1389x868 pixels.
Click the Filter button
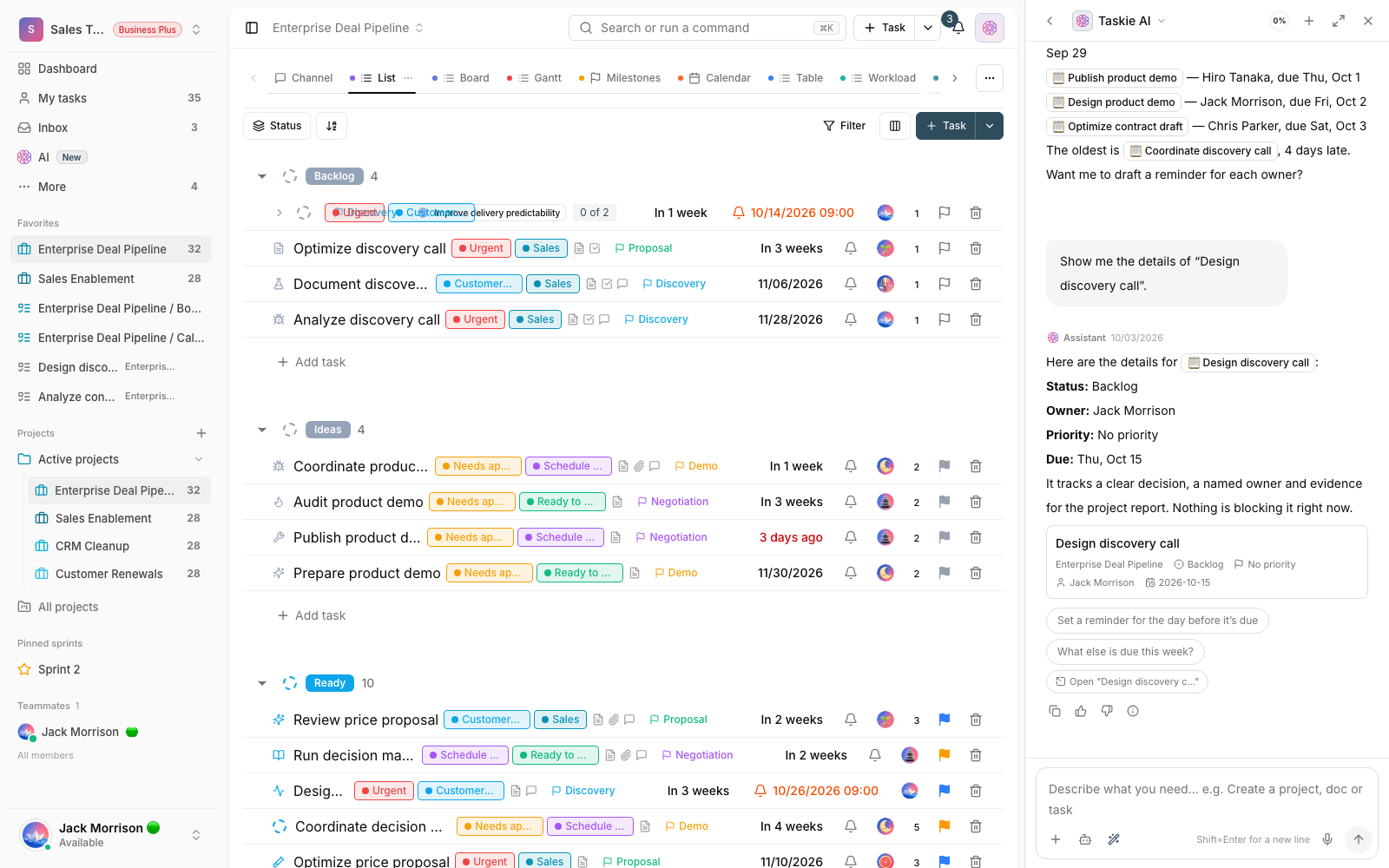coord(845,126)
